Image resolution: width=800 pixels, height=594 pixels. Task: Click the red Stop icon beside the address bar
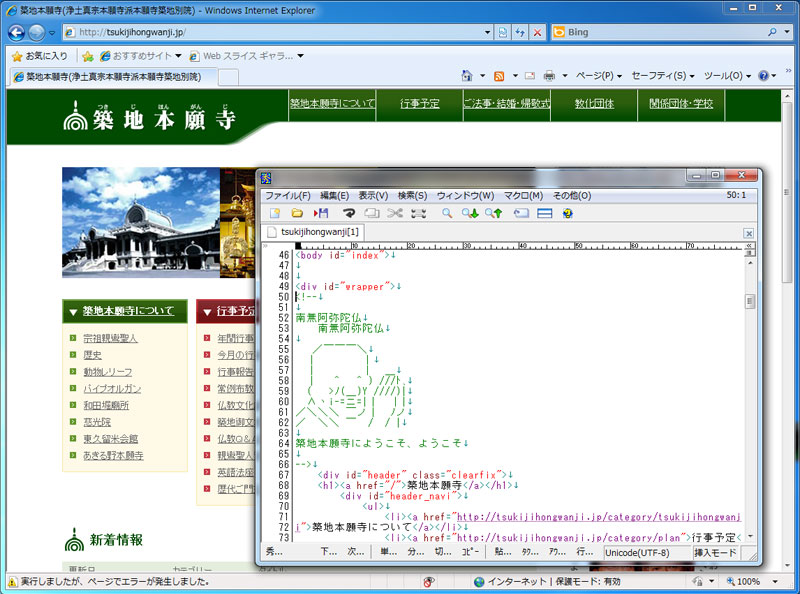(537, 33)
